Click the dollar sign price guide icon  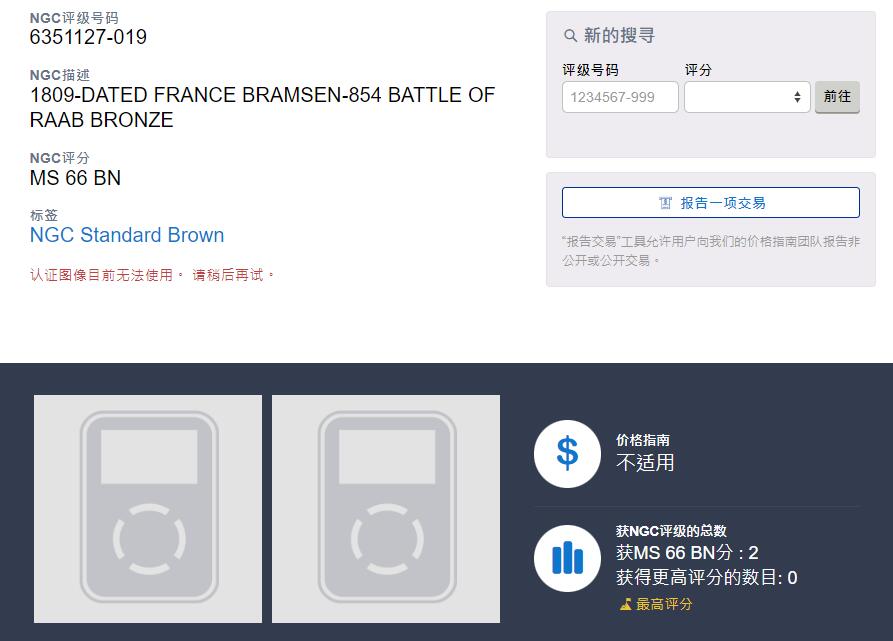click(x=567, y=453)
